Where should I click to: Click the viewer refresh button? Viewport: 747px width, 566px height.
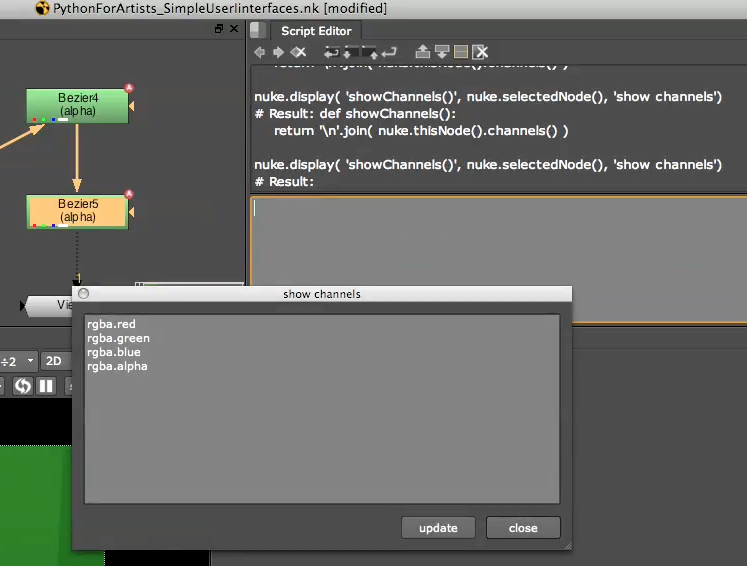(22, 386)
